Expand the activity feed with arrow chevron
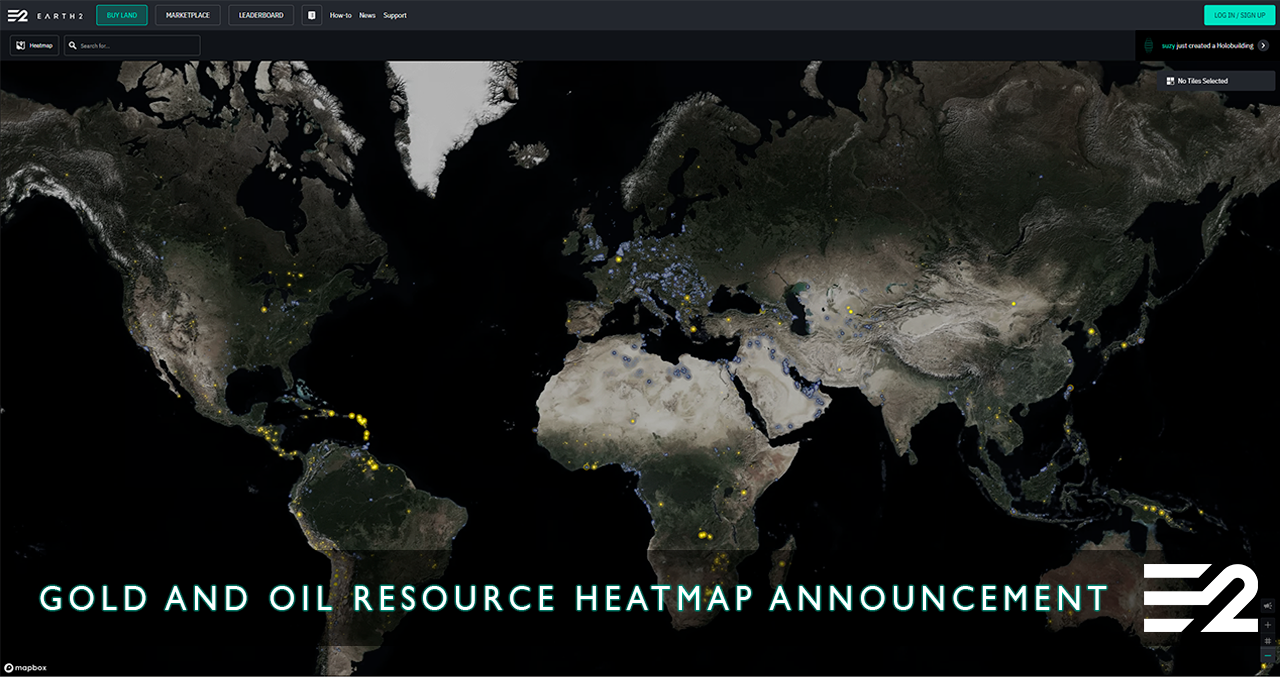The height and width of the screenshot is (677, 1280). (1263, 46)
